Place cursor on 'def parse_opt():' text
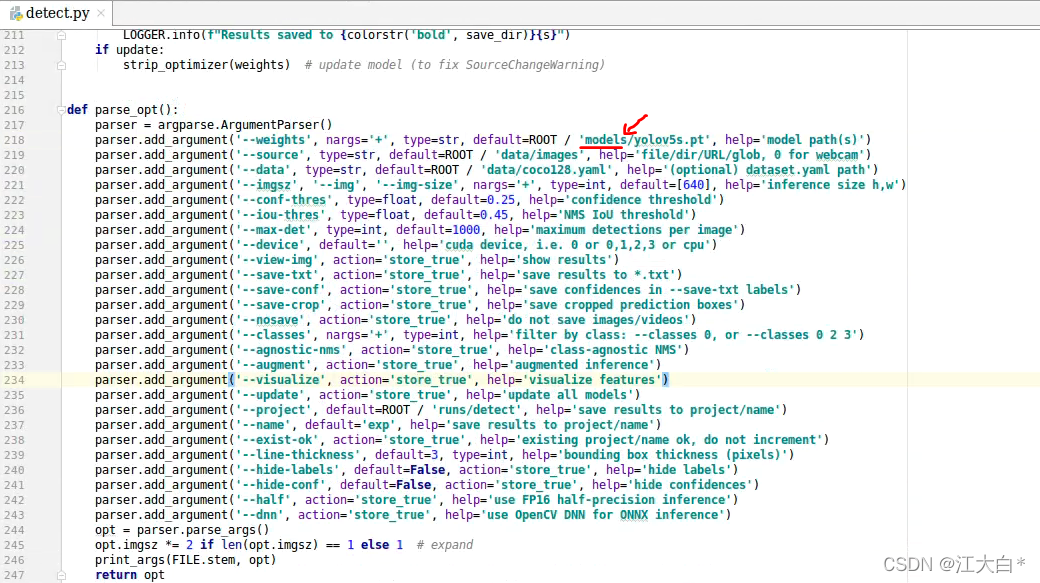Image resolution: width=1040 pixels, height=583 pixels. (123, 110)
